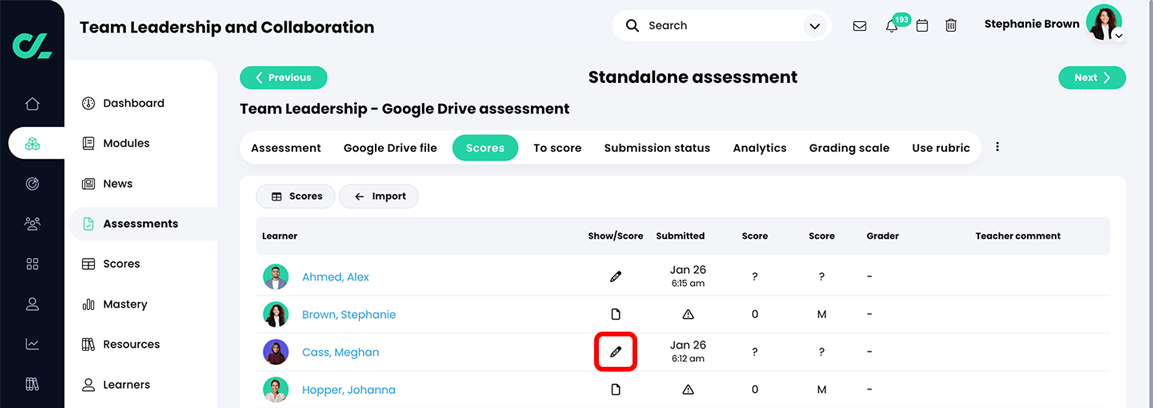Click the document icon for Brown, Stephanie
This screenshot has height=408, width=1153.
[615, 315]
